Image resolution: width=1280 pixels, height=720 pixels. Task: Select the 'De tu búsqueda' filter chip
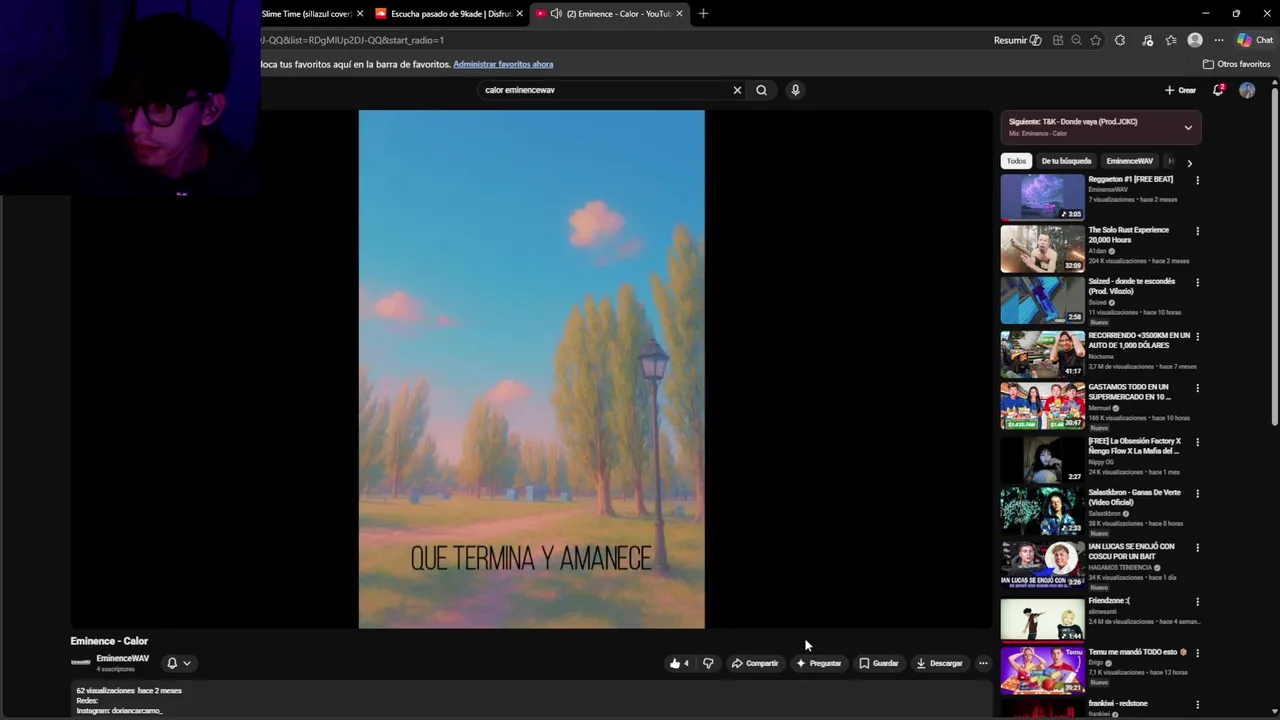point(1066,161)
